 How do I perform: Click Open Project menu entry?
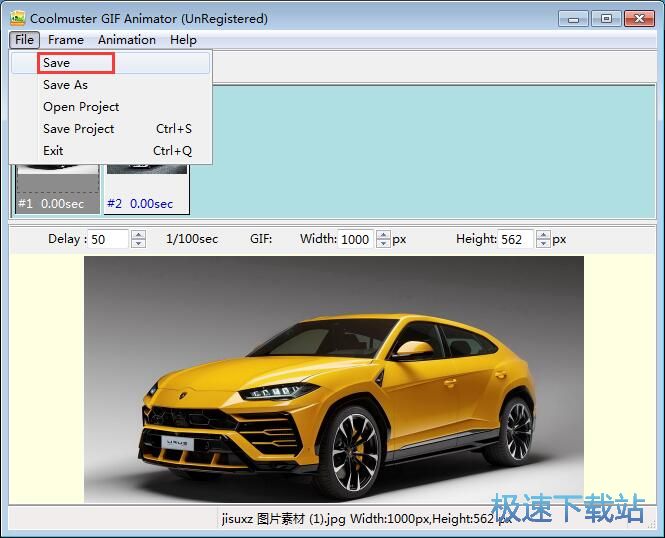click(81, 107)
